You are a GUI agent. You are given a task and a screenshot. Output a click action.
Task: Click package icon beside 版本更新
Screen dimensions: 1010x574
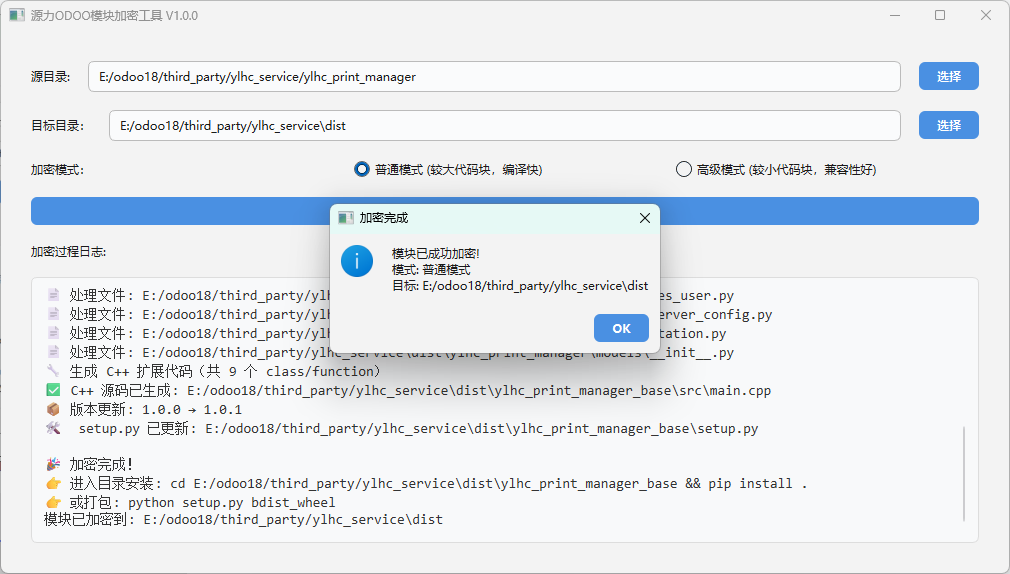pyautogui.click(x=53, y=409)
